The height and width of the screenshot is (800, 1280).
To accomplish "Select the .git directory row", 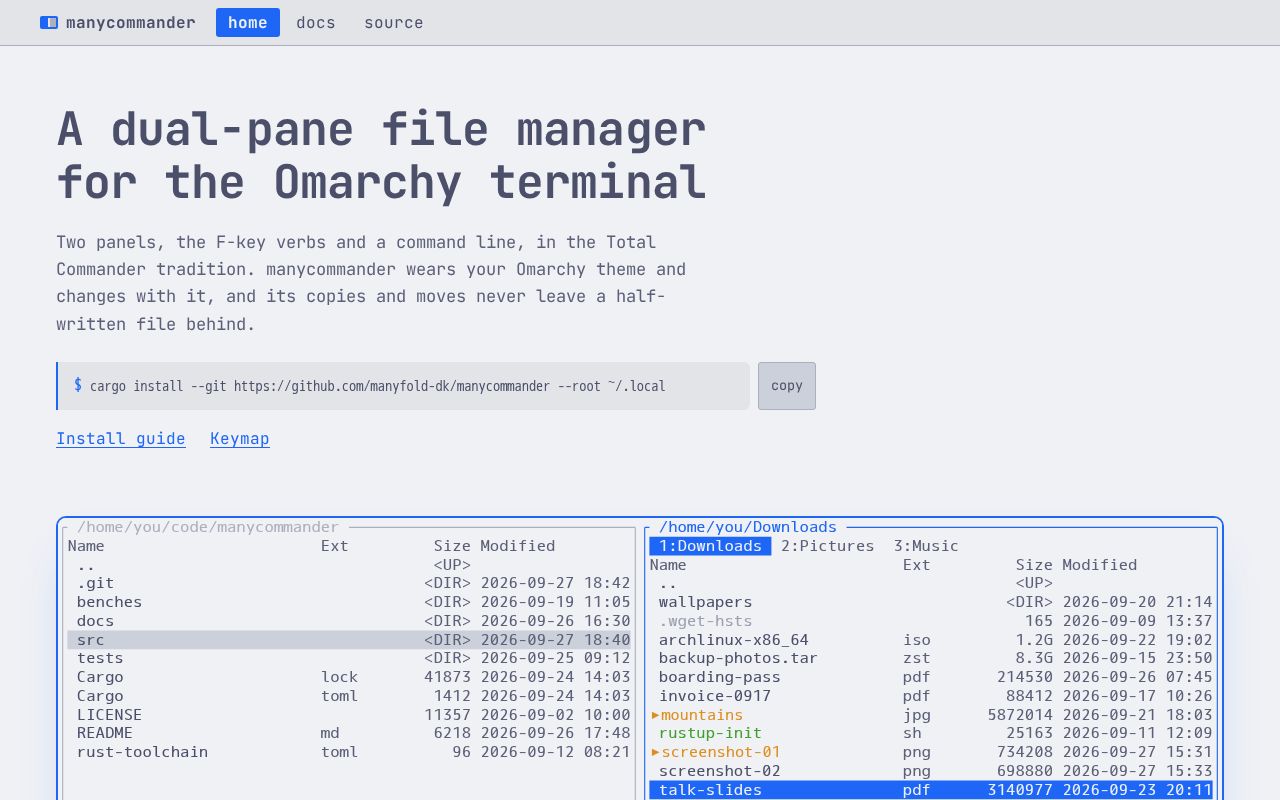I will tap(350, 583).
